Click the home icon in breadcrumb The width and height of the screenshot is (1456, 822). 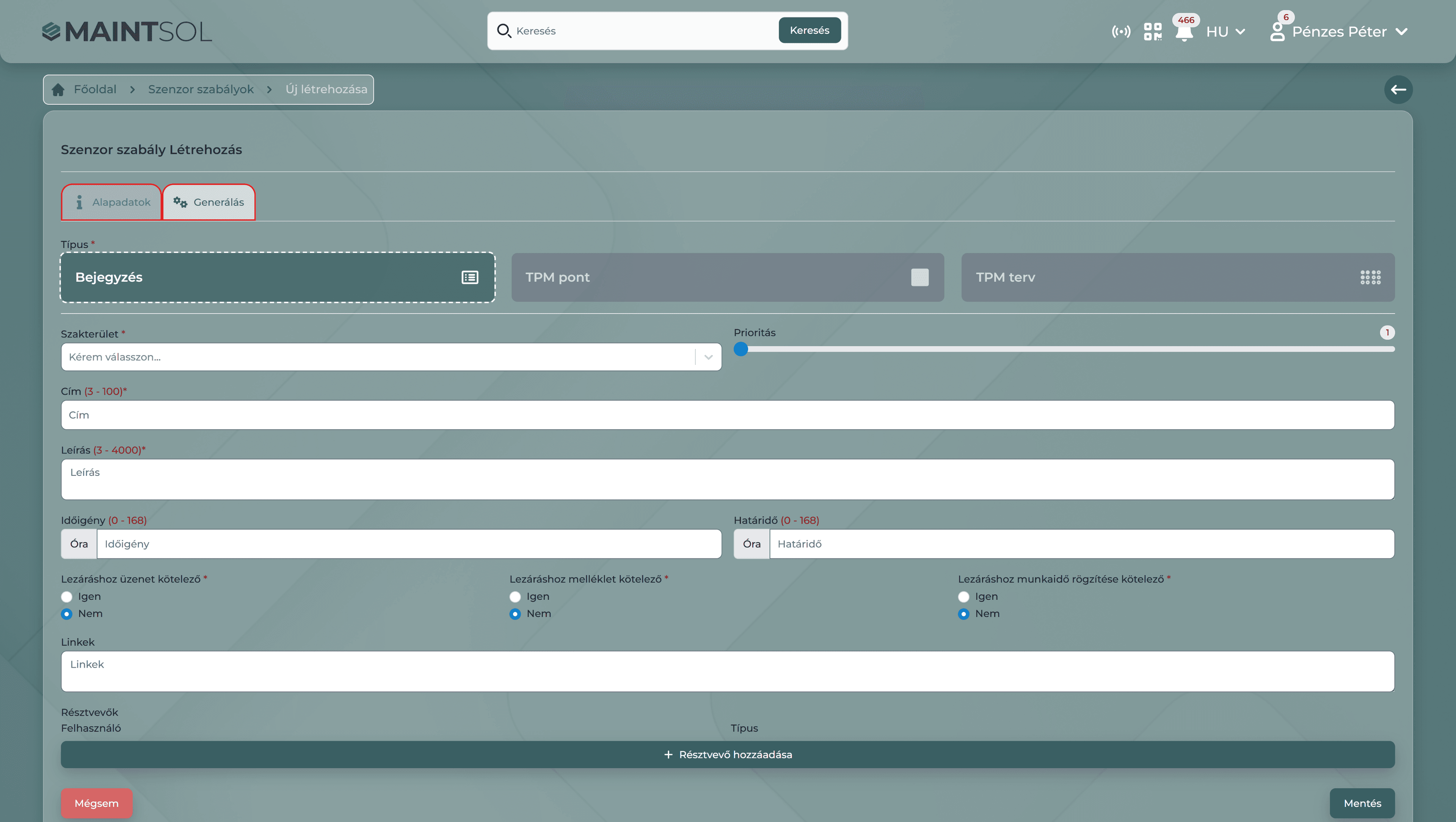coord(58,90)
